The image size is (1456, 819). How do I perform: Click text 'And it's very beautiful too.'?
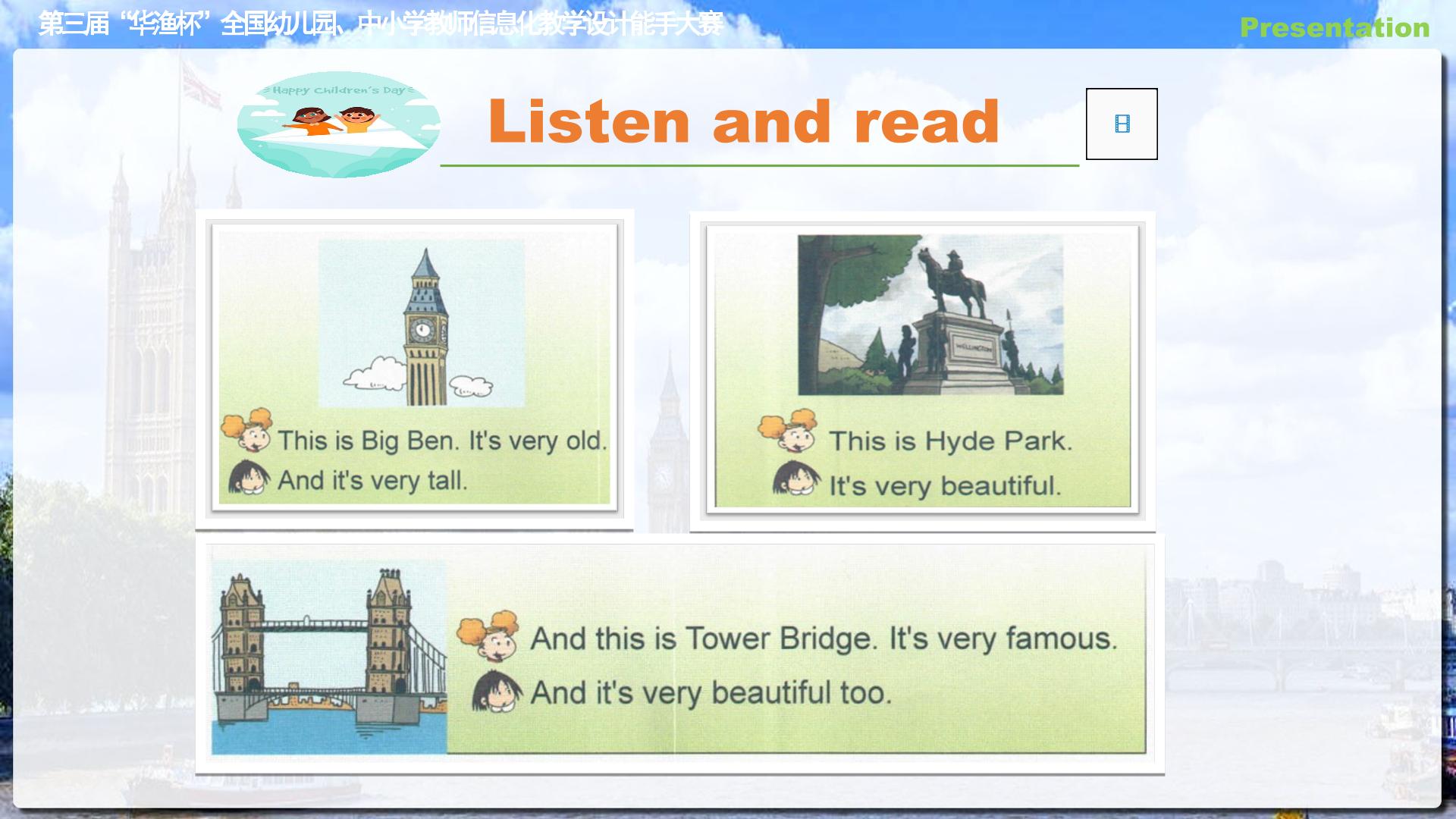(711, 692)
